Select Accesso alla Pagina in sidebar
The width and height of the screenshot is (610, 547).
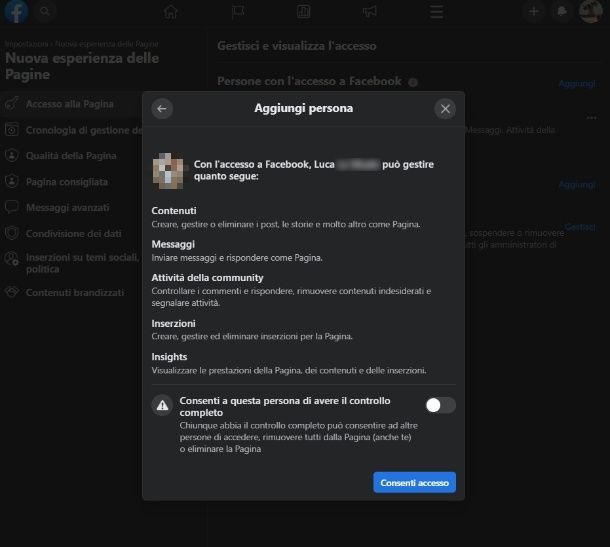point(72,104)
